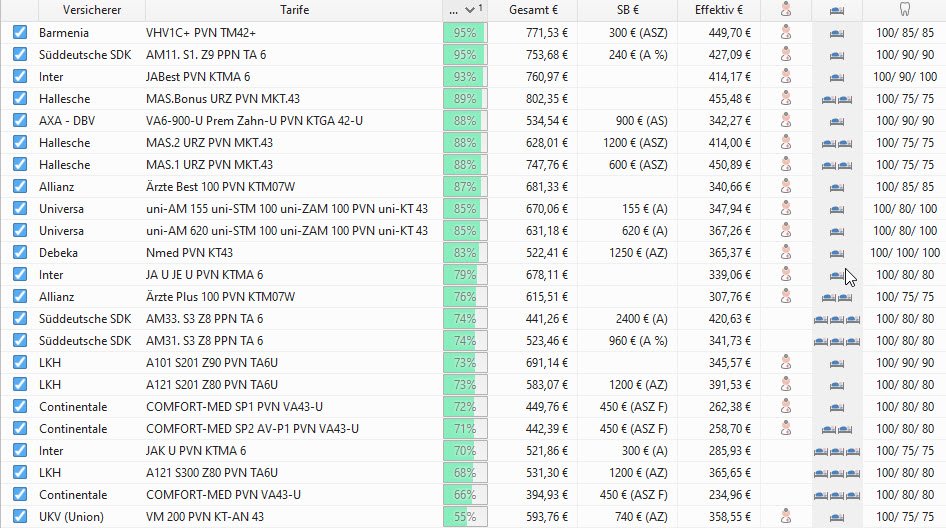946x528 pixels.
Task: Click triple-bed icon in LKH A121 S300 row
Action: click(837, 474)
